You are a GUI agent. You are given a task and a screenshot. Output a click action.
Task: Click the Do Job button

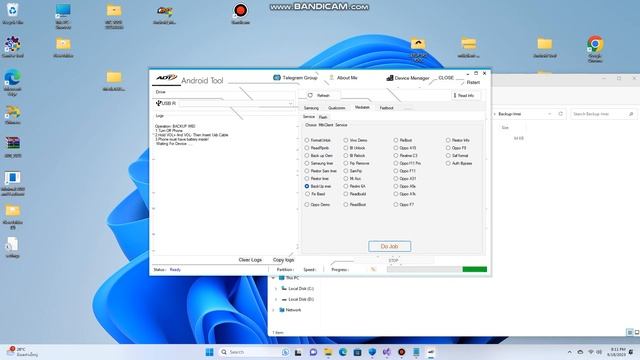tap(389, 246)
